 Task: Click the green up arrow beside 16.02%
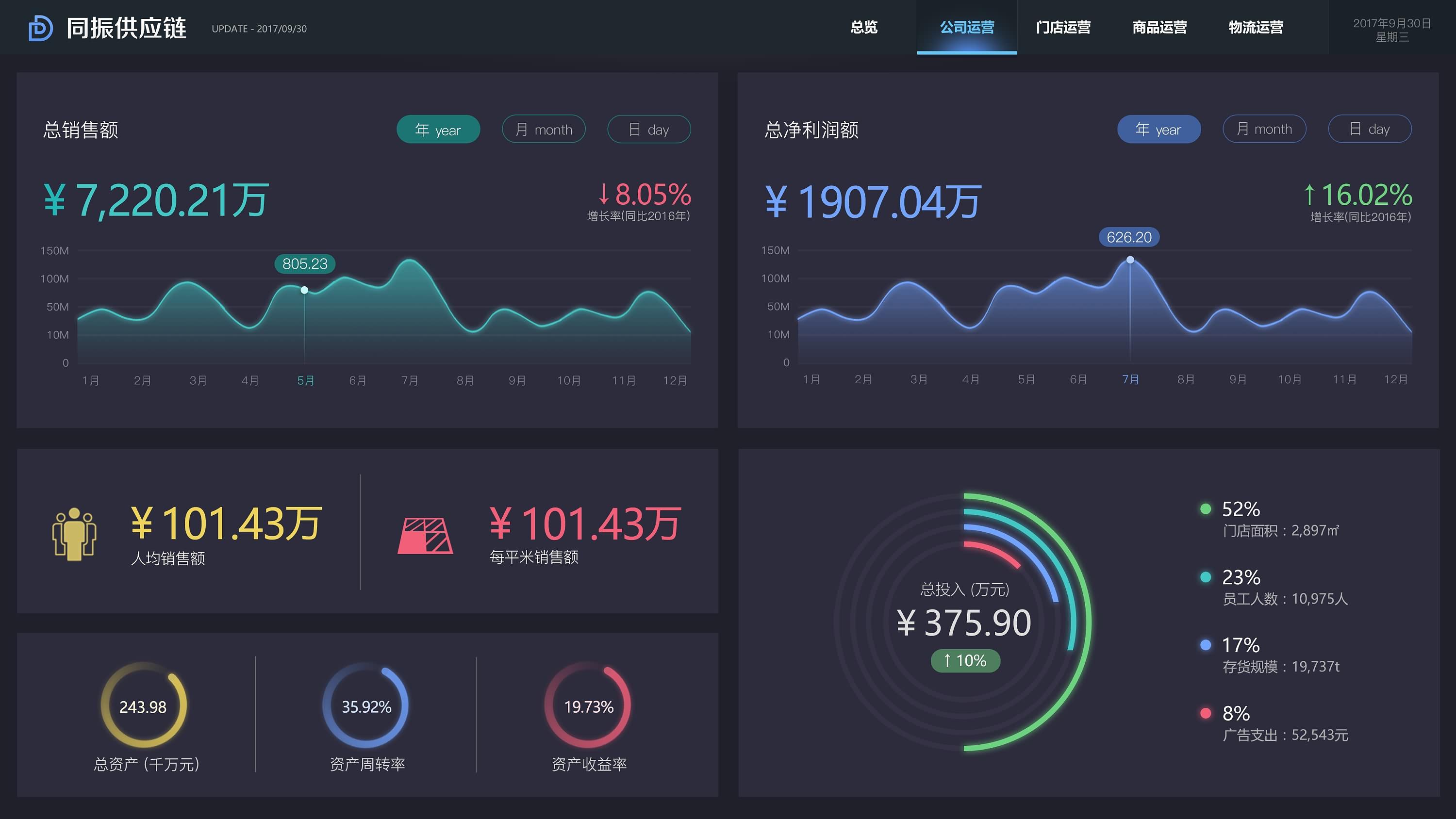point(1309,195)
